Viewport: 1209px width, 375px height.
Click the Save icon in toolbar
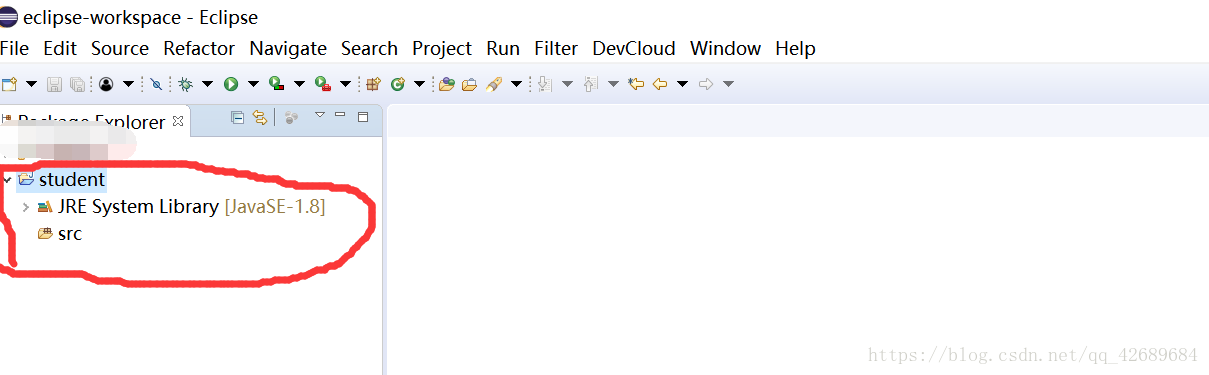[54, 84]
